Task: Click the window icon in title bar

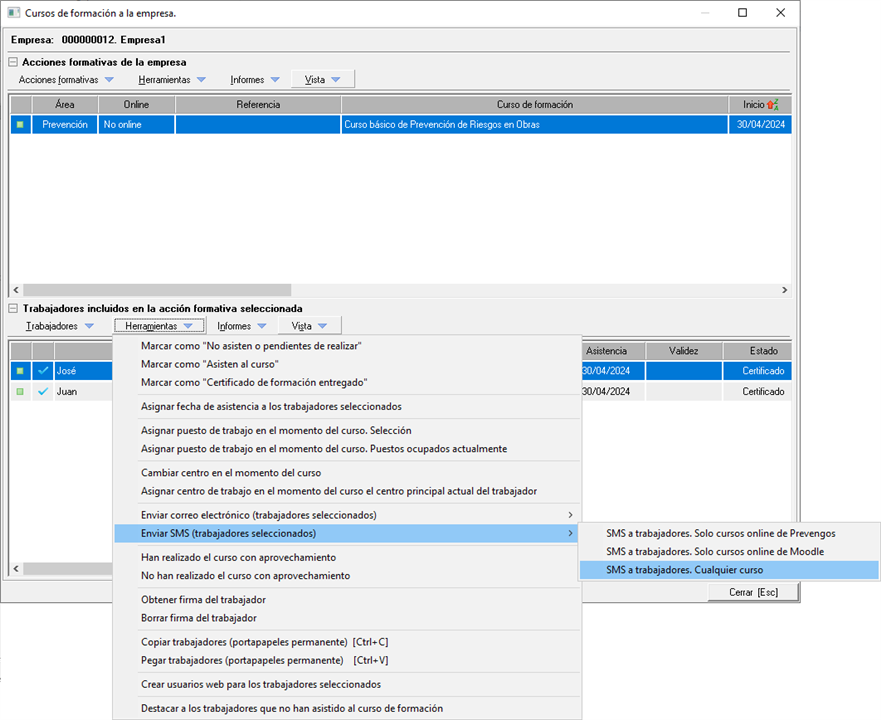Action: click(x=12, y=13)
